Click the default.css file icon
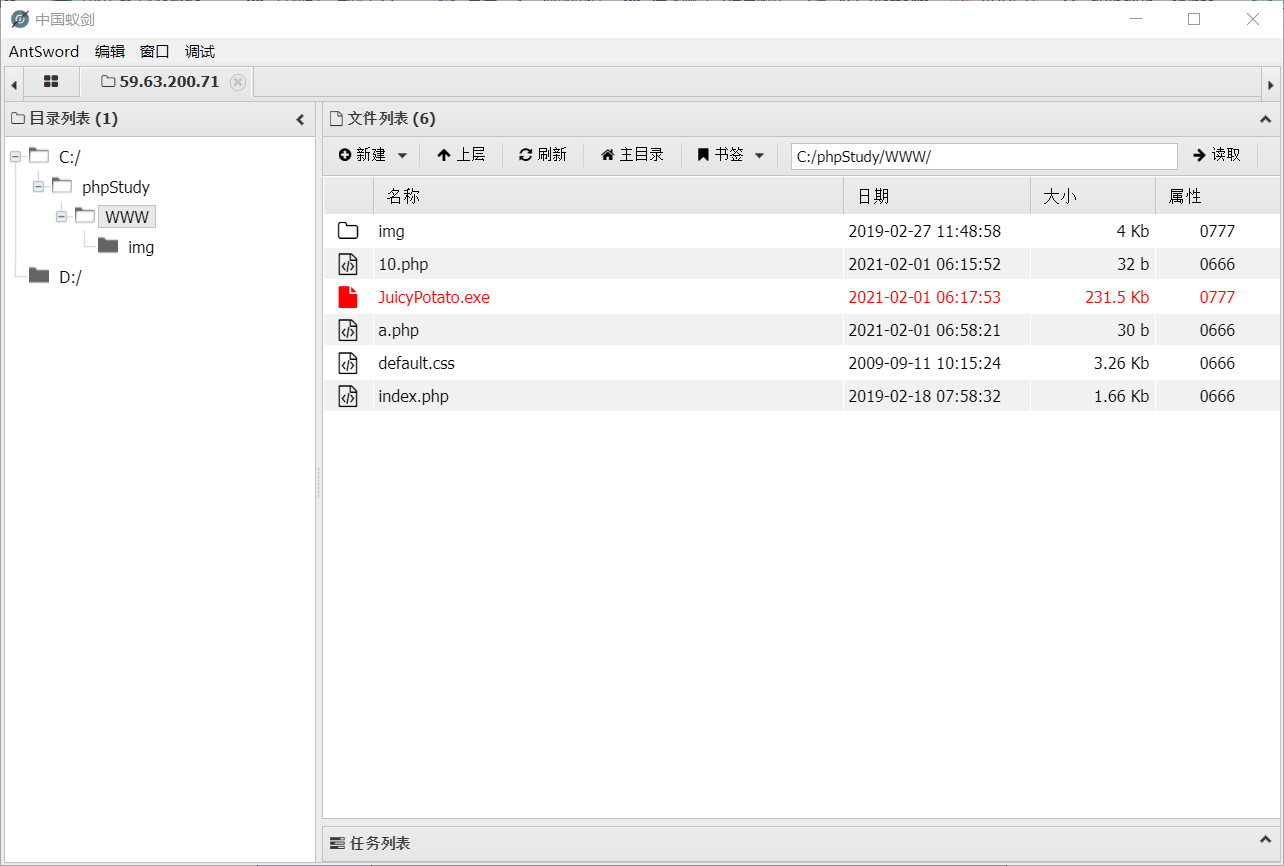Screen dimensions: 1284x866 348,363
